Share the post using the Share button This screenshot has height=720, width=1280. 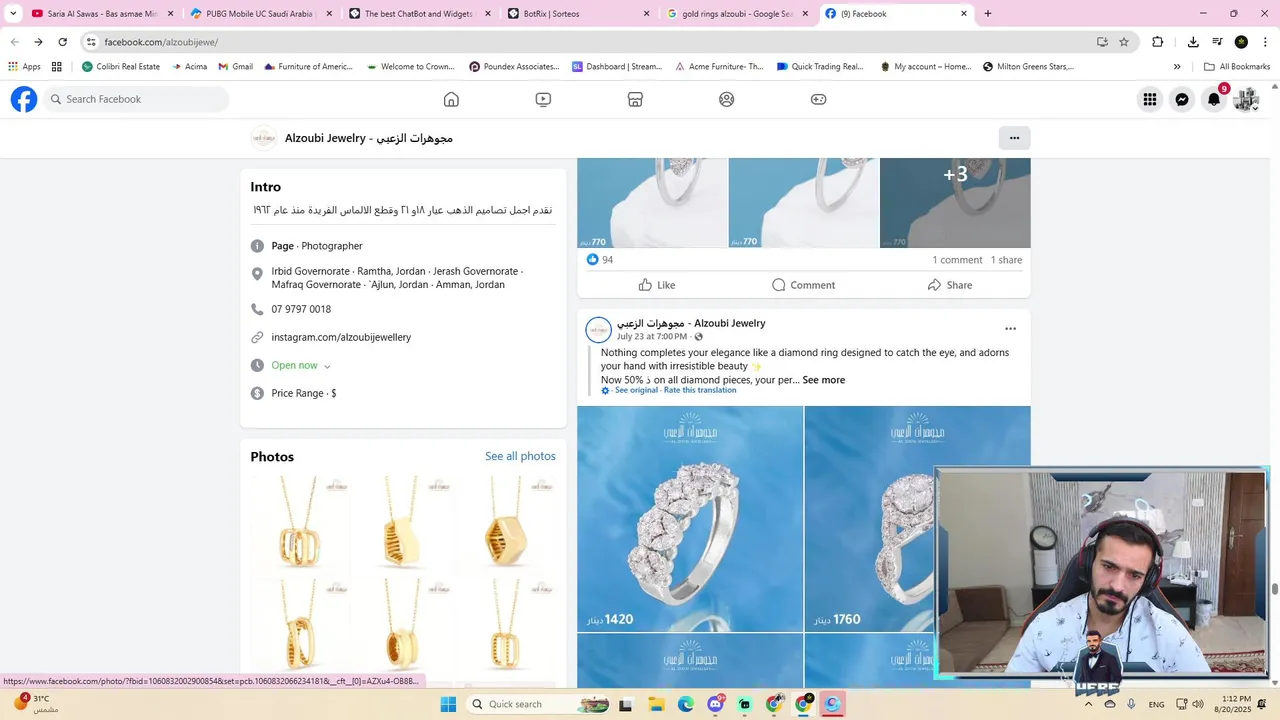coord(950,285)
